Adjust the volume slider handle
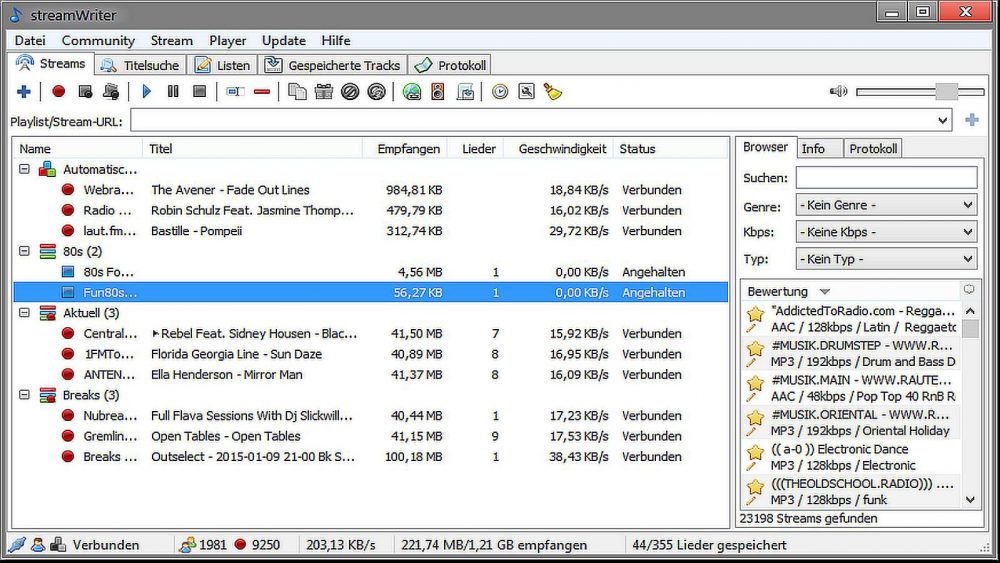This screenshot has height=563, width=1000. [x=946, y=92]
